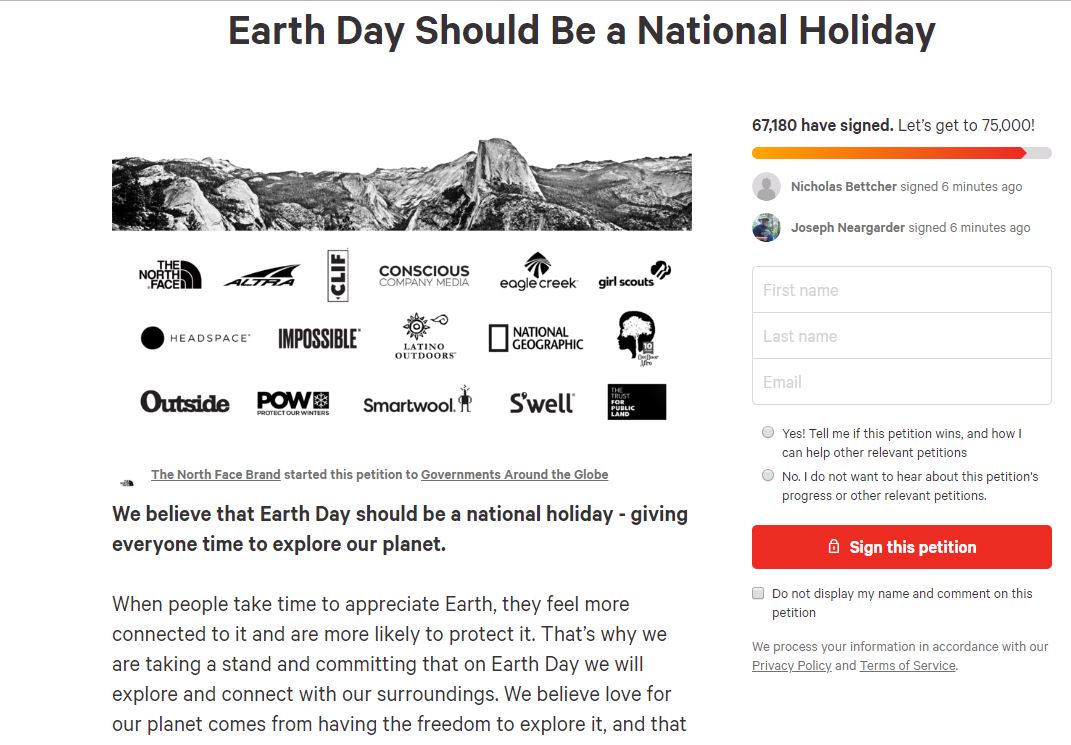Click the Trust for Public Land logo
This screenshot has height=745, width=1071.
[x=636, y=402]
